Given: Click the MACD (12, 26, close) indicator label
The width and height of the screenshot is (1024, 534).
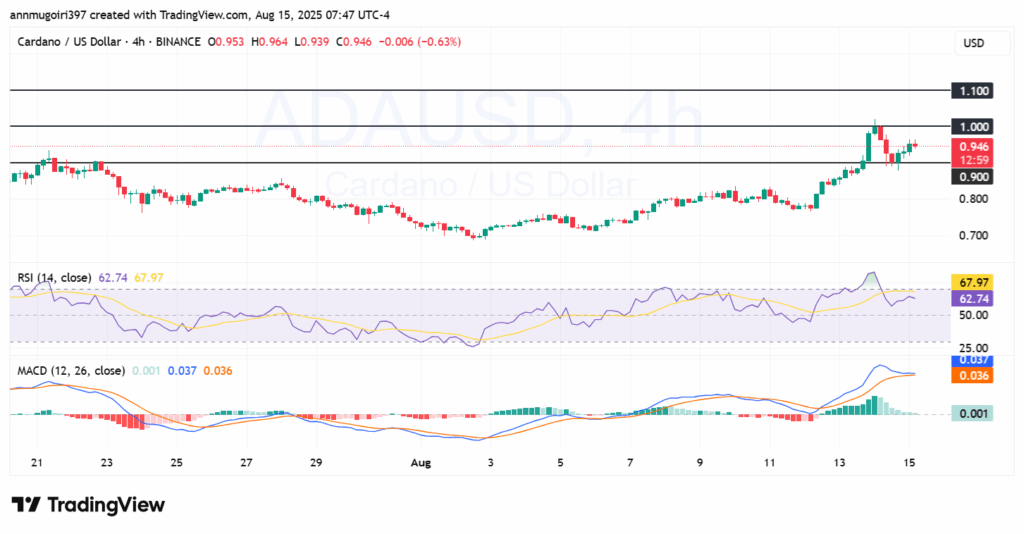Looking at the screenshot, I should [71, 371].
